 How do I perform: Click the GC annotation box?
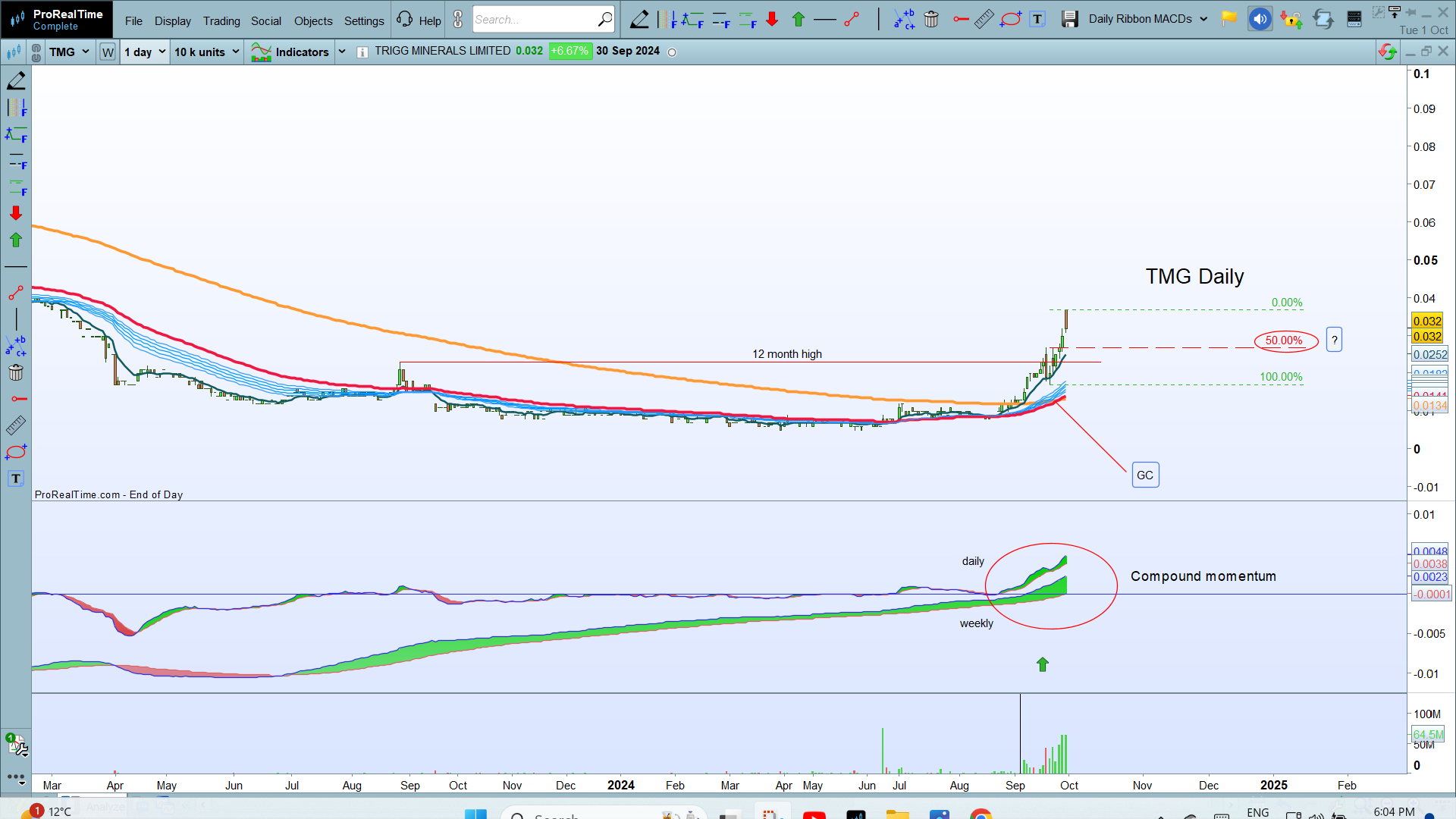click(x=1145, y=475)
